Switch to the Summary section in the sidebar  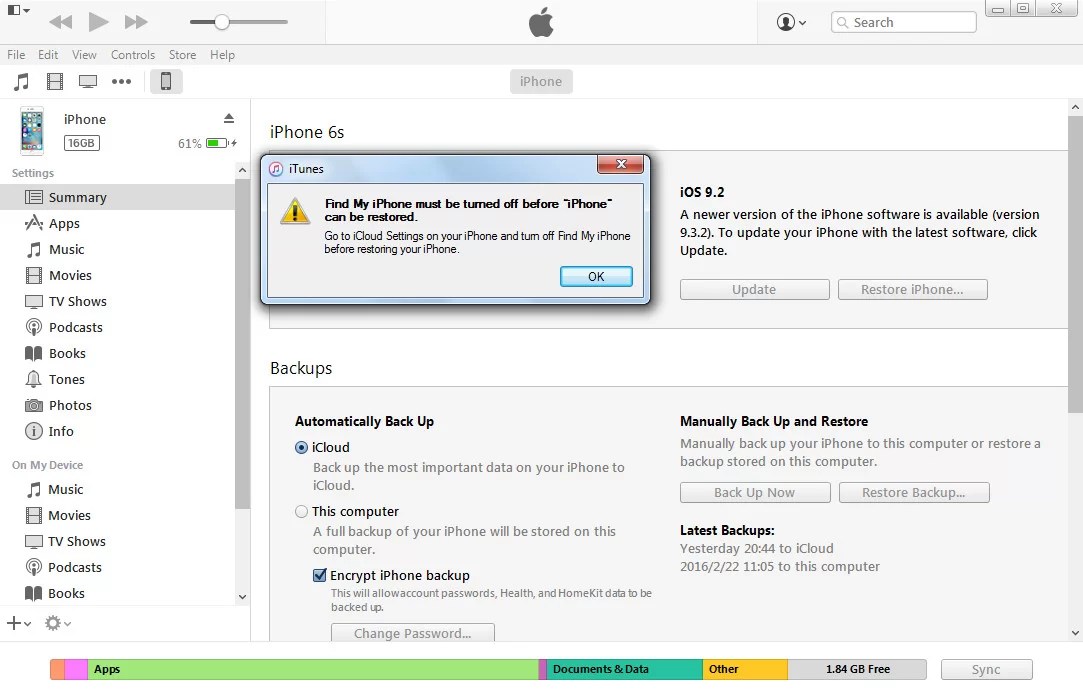[78, 197]
